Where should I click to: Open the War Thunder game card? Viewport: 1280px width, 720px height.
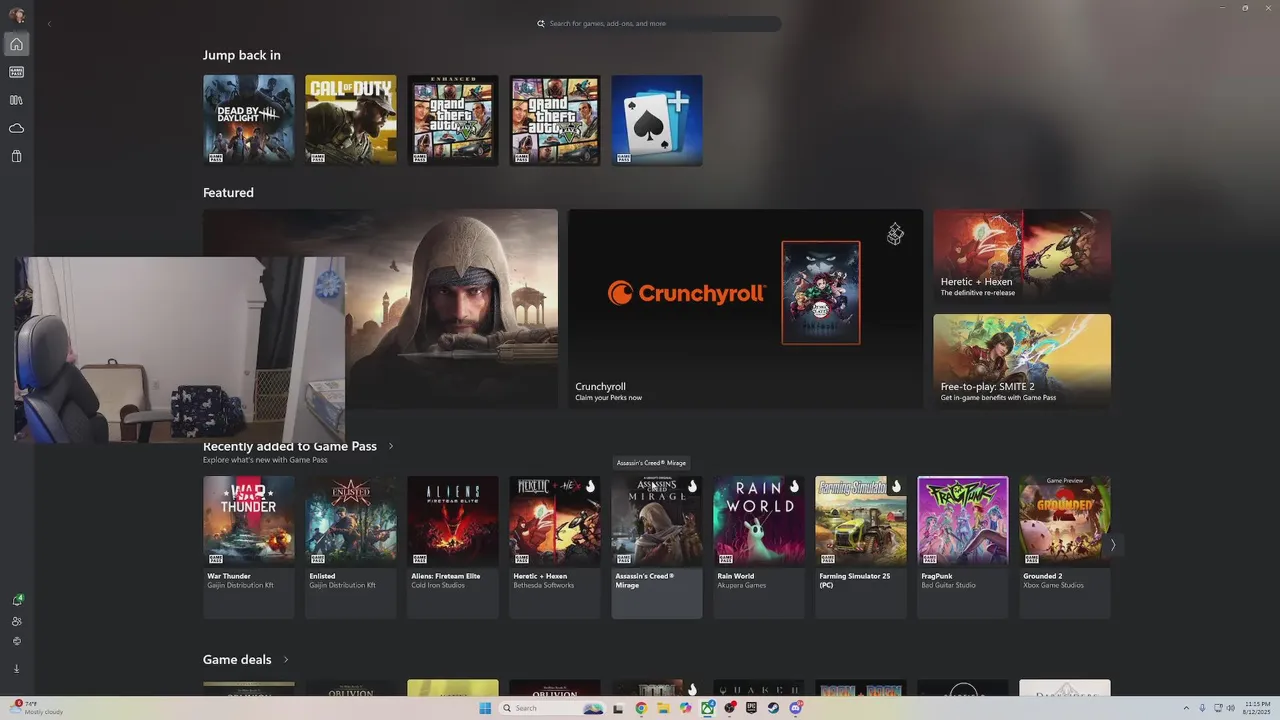pyautogui.click(x=249, y=547)
